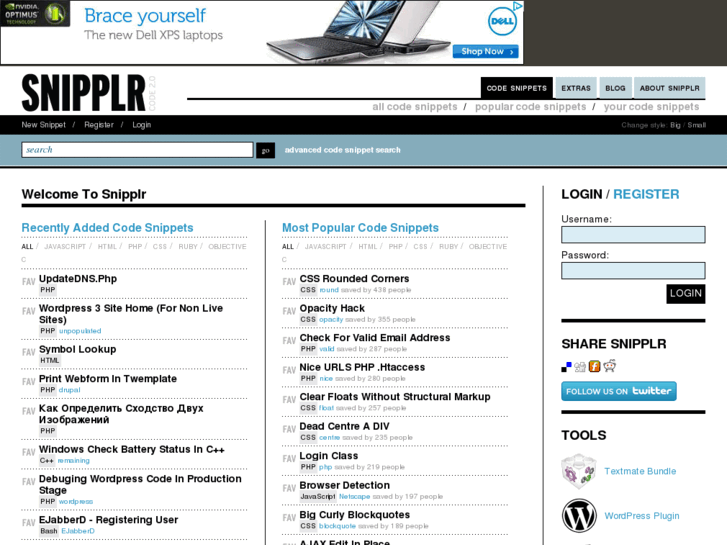Open the WordPress Plugin link
The height and width of the screenshot is (545, 727).
point(642,516)
